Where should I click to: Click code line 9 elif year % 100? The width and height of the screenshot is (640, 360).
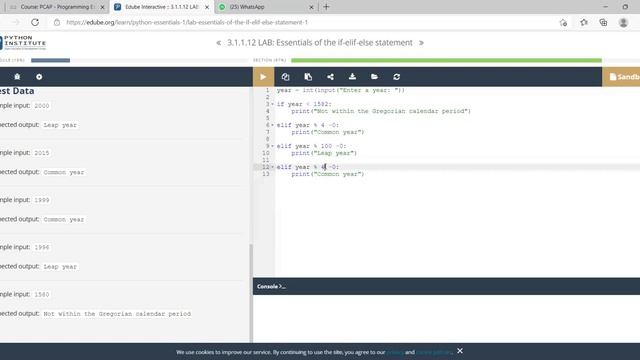tap(311, 146)
